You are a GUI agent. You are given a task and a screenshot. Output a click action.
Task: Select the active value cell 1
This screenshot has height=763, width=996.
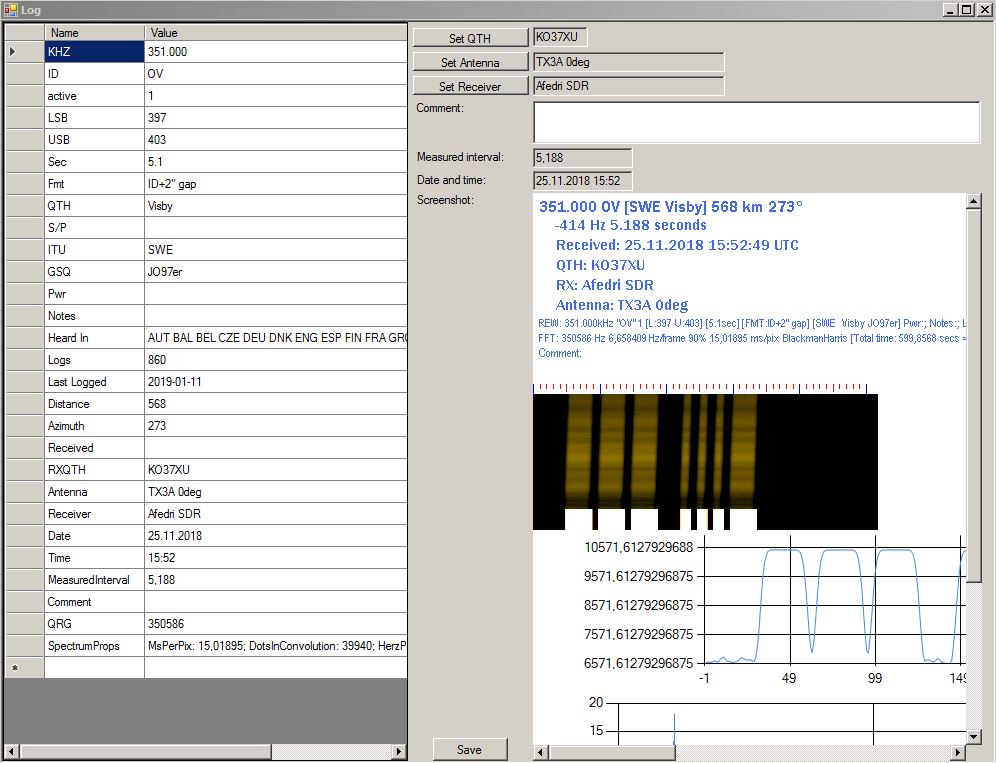point(276,96)
